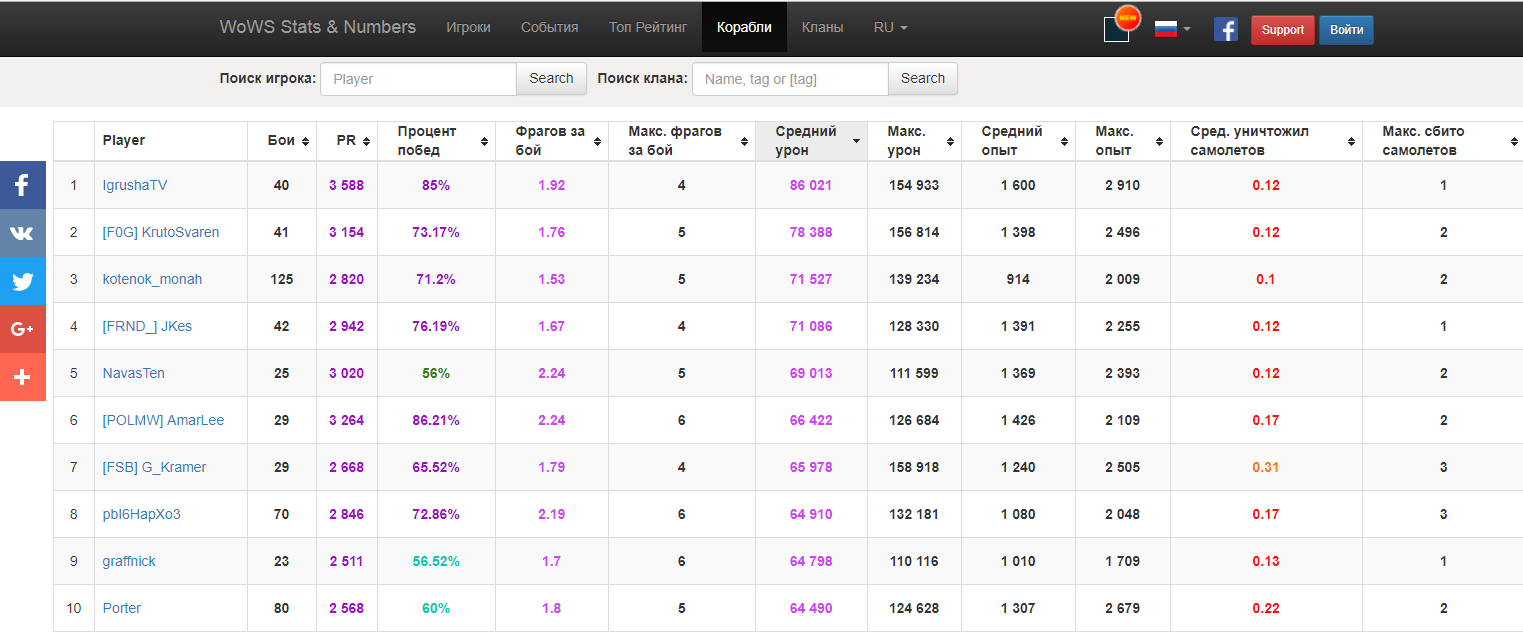Share page via Twitter sidebar icon

coord(22,281)
